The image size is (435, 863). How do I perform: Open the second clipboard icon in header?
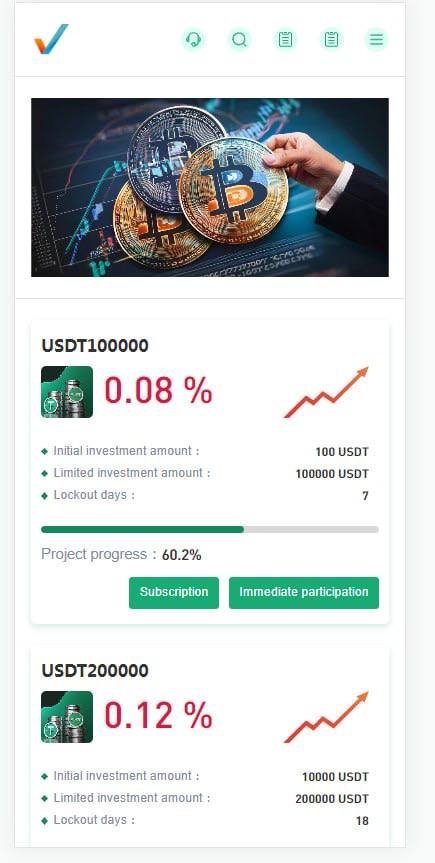coord(331,40)
